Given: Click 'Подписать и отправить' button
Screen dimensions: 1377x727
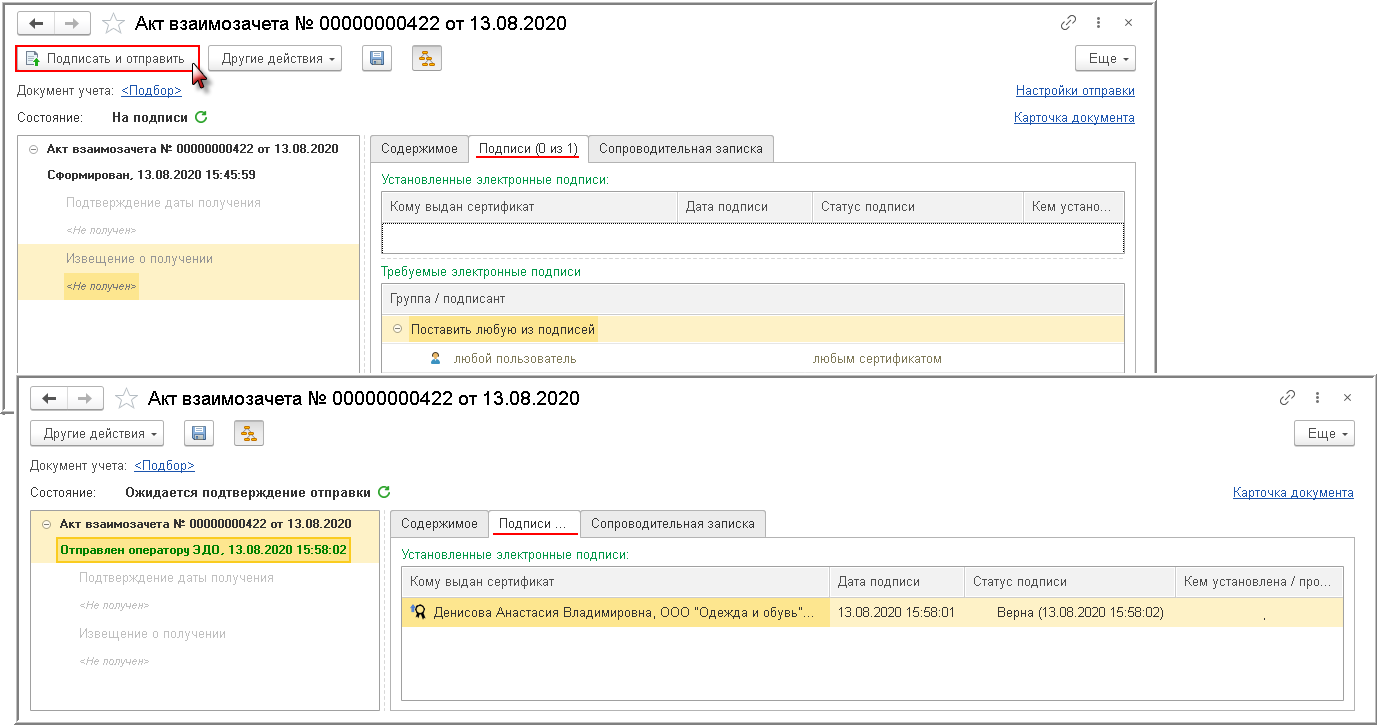Looking at the screenshot, I should [x=107, y=59].
